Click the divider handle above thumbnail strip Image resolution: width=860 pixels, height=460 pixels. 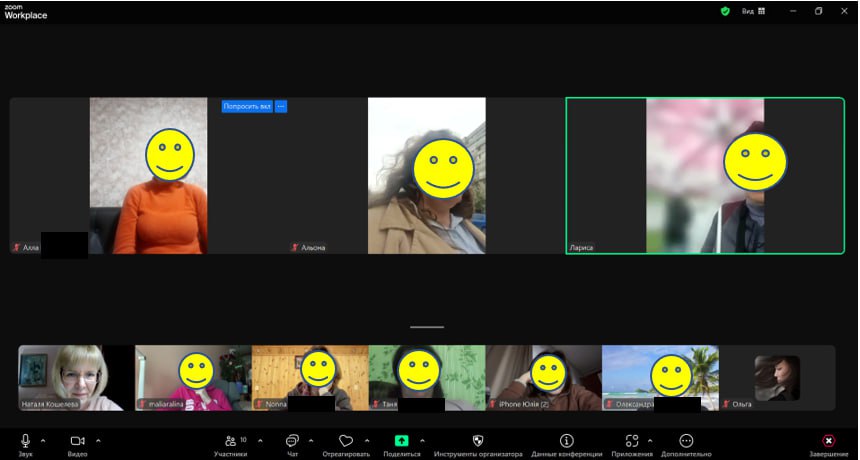pyautogui.click(x=427, y=327)
